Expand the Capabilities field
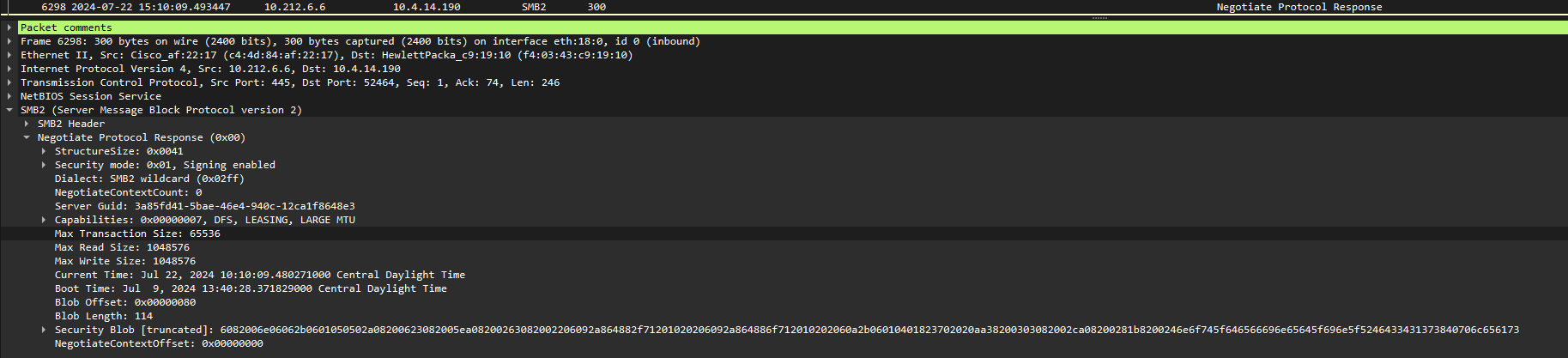Image resolution: width=1568 pixels, height=358 pixels. pyautogui.click(x=44, y=220)
